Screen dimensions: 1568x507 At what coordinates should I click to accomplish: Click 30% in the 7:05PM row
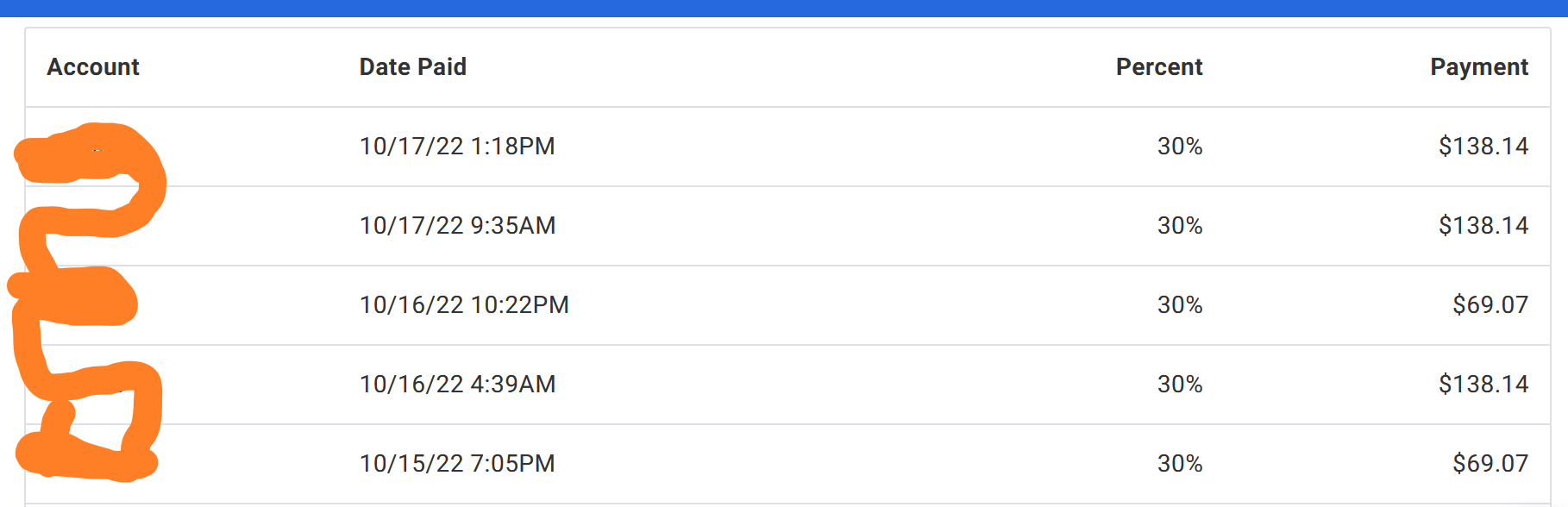pos(1179,464)
